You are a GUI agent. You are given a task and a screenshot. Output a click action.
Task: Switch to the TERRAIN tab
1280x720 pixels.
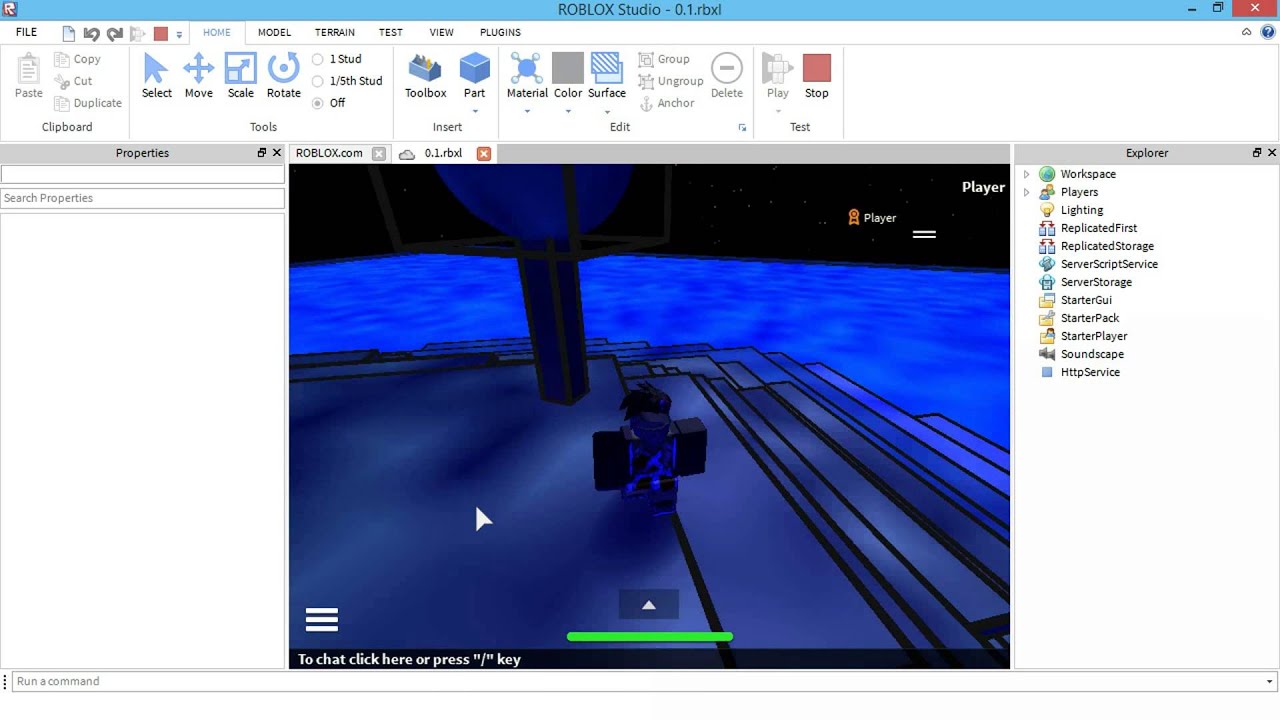[x=334, y=32]
